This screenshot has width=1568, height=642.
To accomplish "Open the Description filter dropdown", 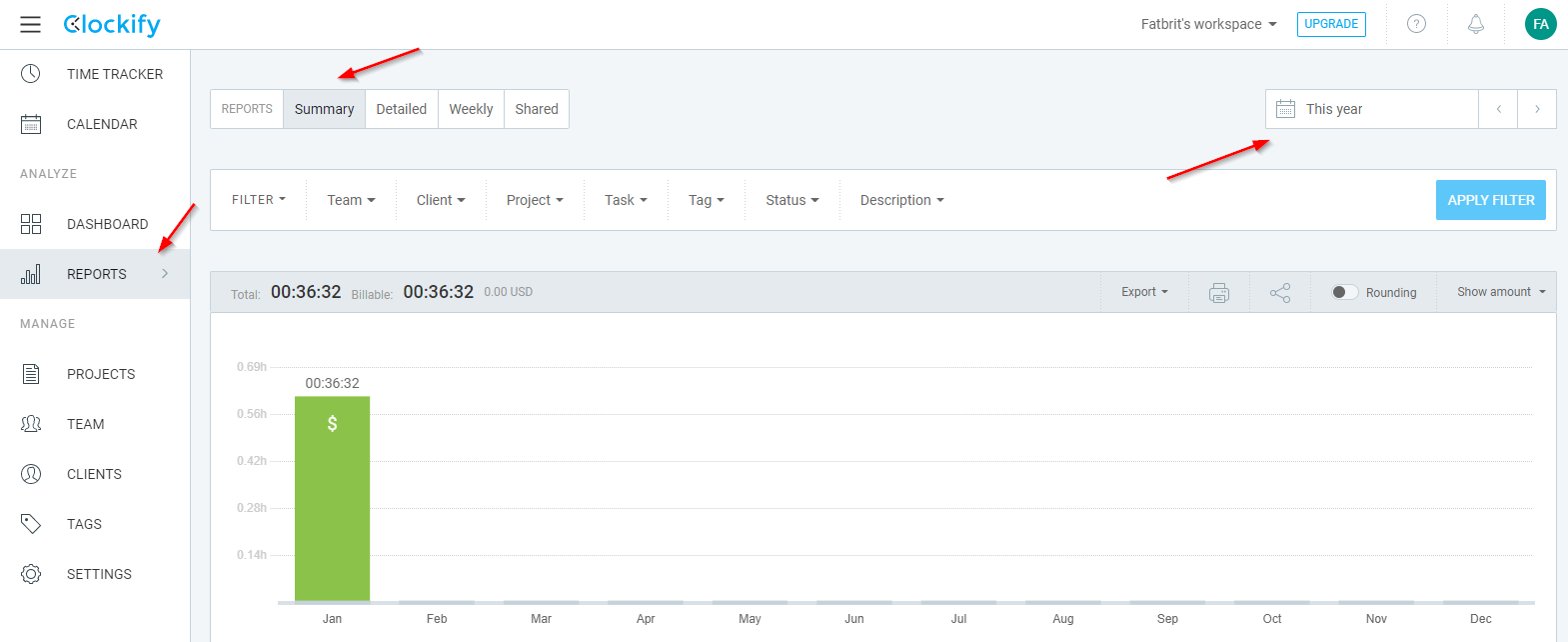I will pos(902,200).
